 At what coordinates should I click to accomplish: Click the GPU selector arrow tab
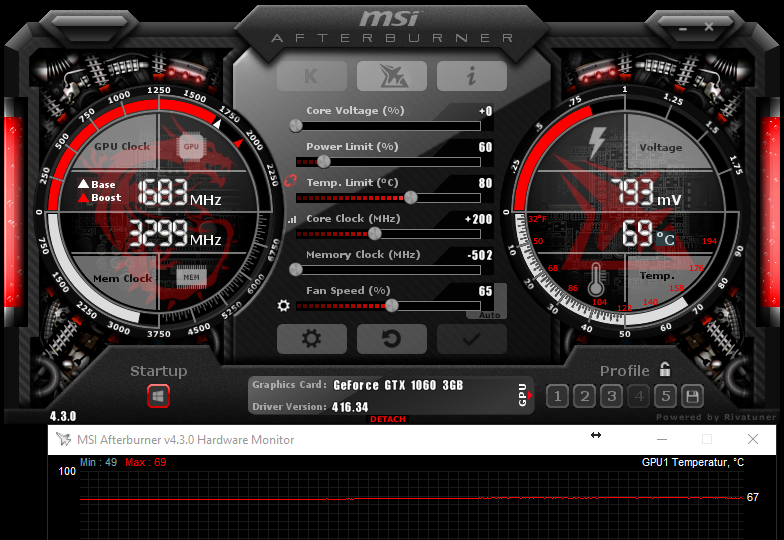click(x=524, y=395)
